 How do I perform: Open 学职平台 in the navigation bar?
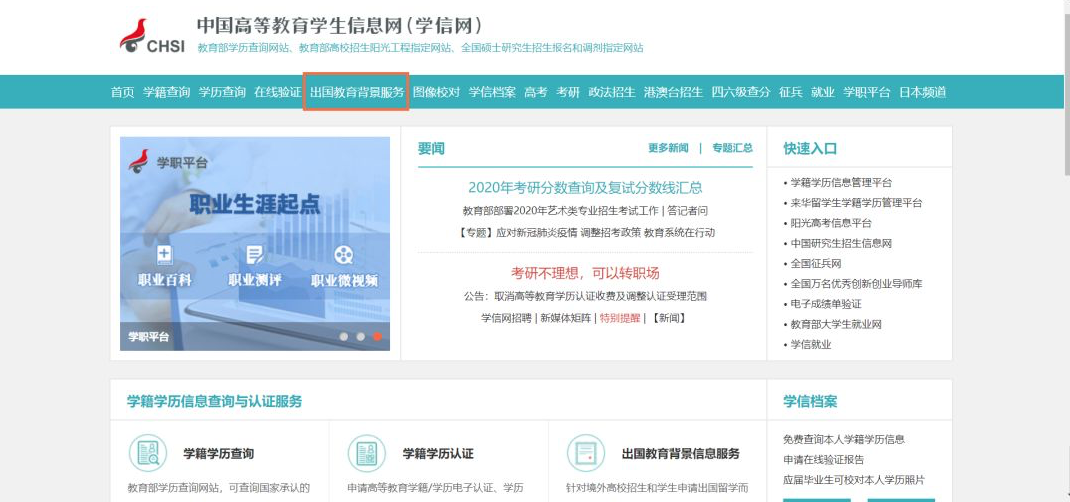point(867,92)
